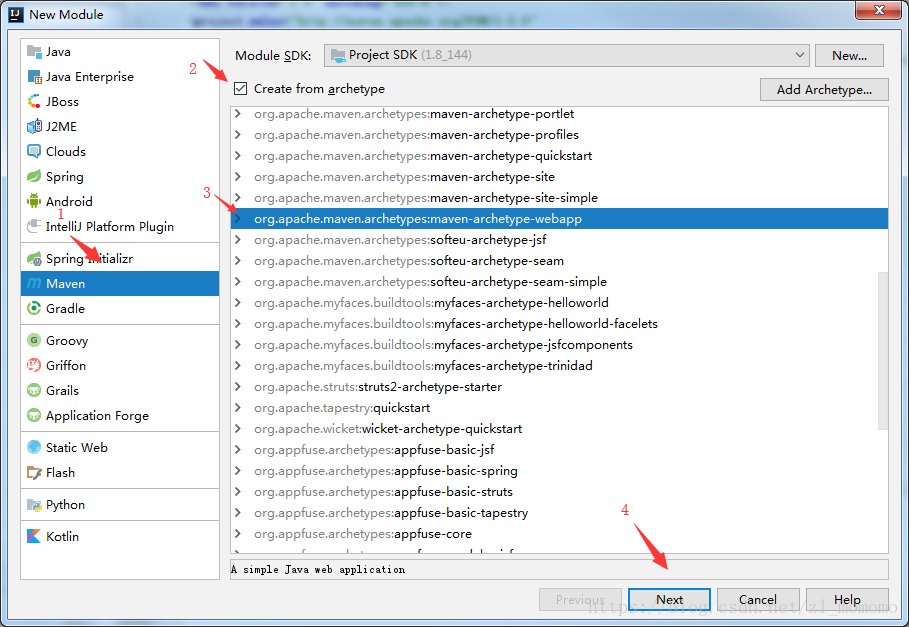The width and height of the screenshot is (909, 627).
Task: Select the Java module type icon
Action: click(34, 52)
